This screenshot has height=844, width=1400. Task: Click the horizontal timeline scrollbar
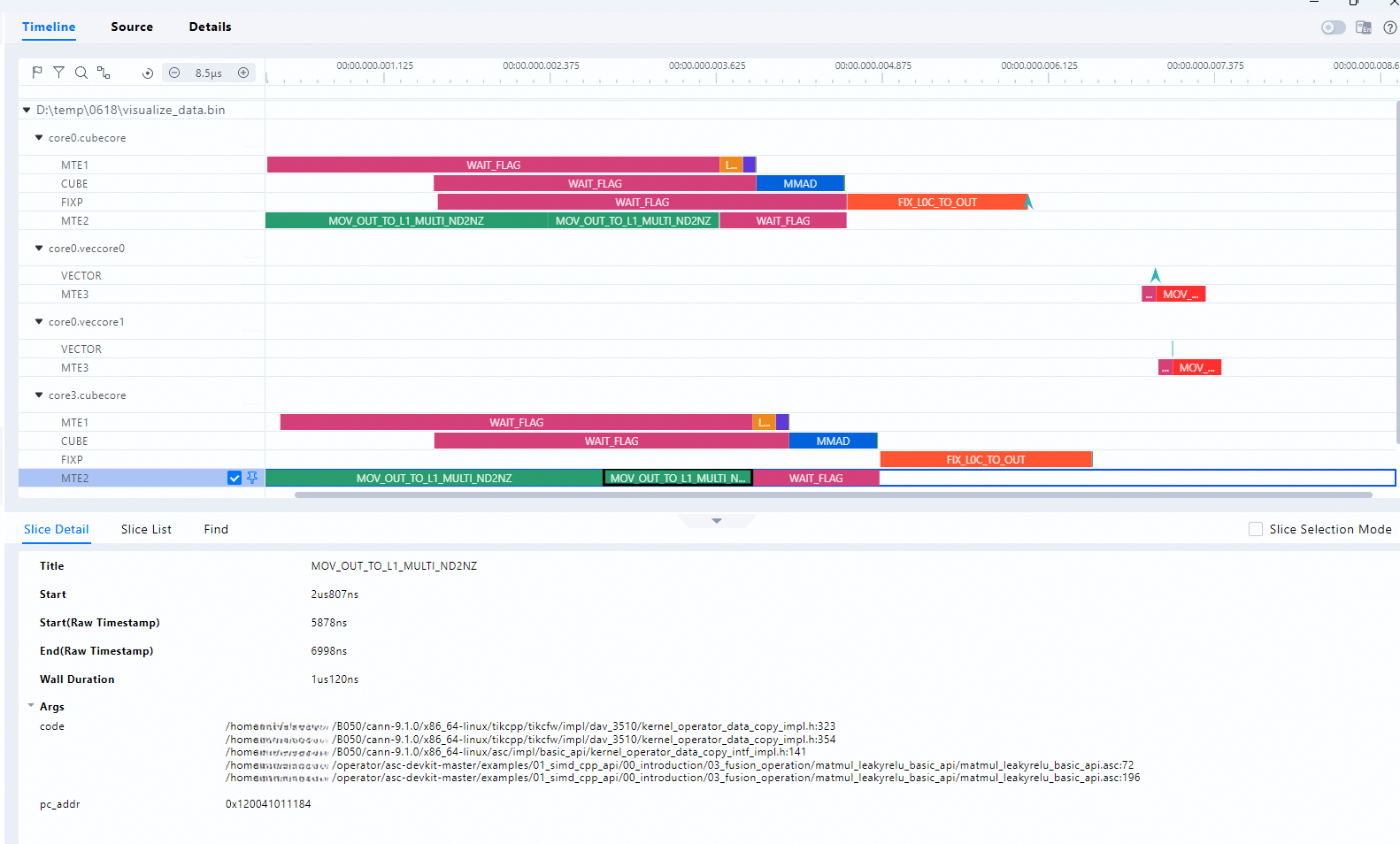coord(833,495)
